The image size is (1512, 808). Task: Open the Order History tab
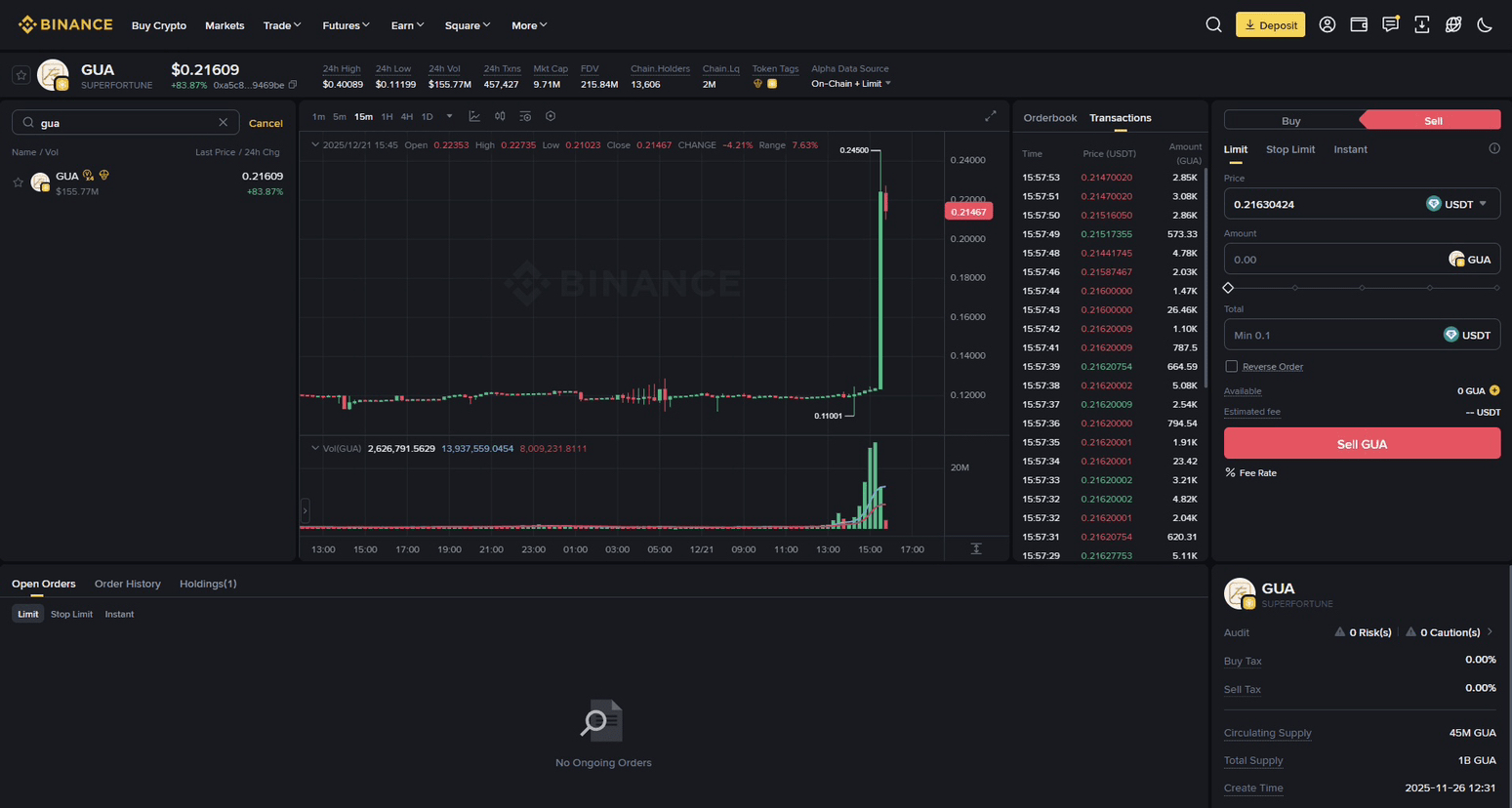128,584
